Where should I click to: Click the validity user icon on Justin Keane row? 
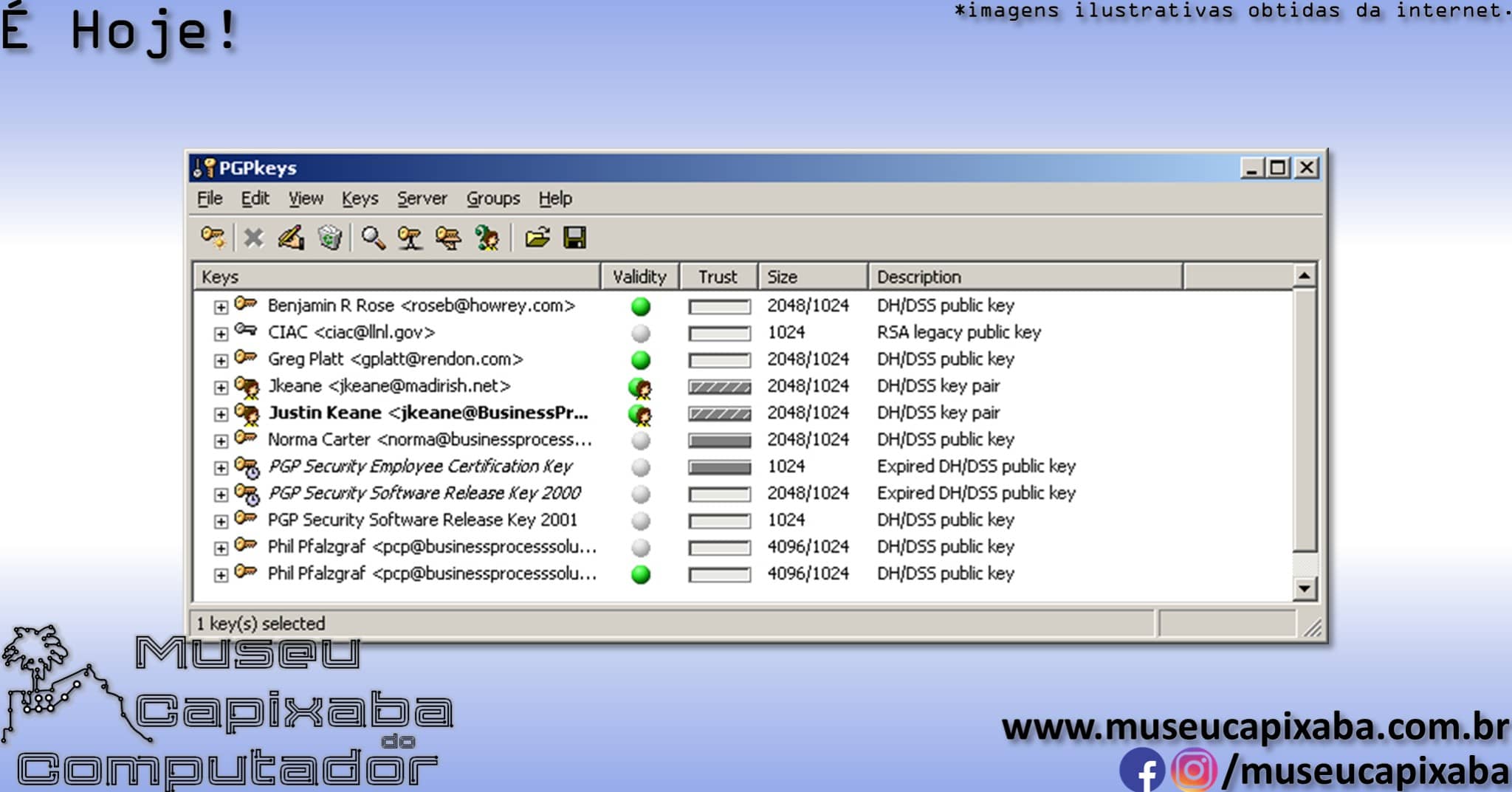coord(640,415)
